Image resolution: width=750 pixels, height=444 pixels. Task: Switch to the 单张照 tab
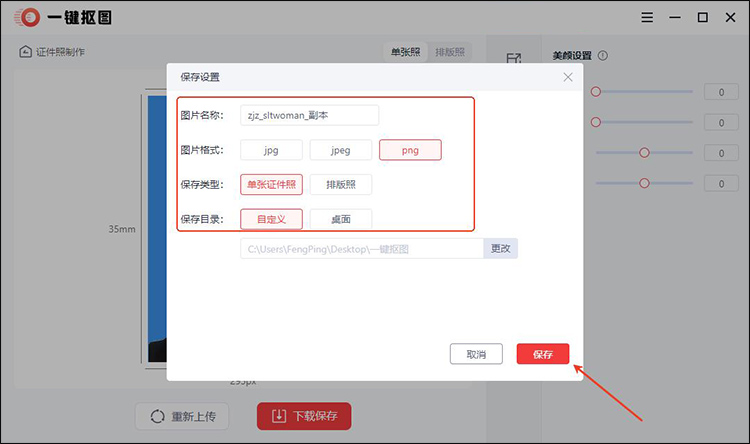(x=406, y=52)
